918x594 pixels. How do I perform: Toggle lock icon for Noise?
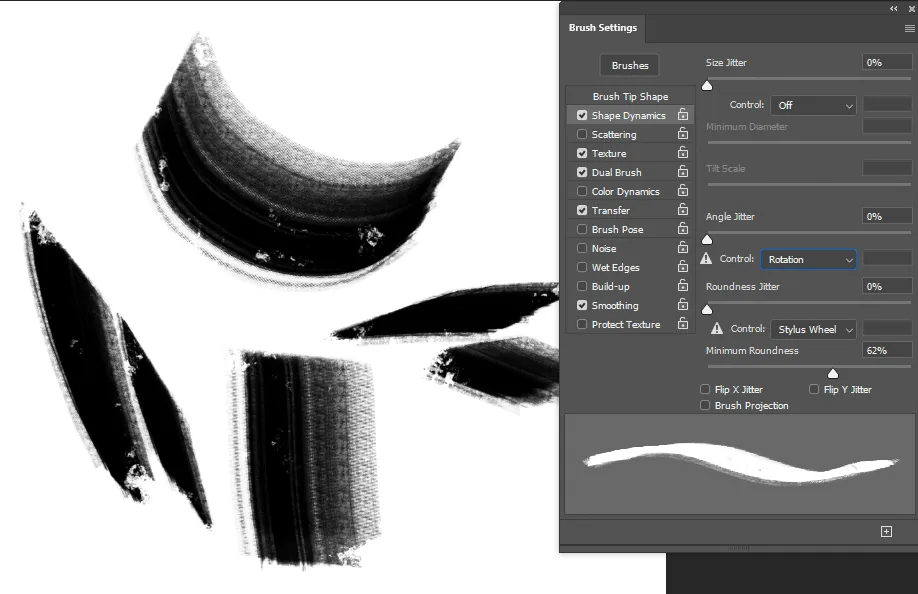(683, 248)
